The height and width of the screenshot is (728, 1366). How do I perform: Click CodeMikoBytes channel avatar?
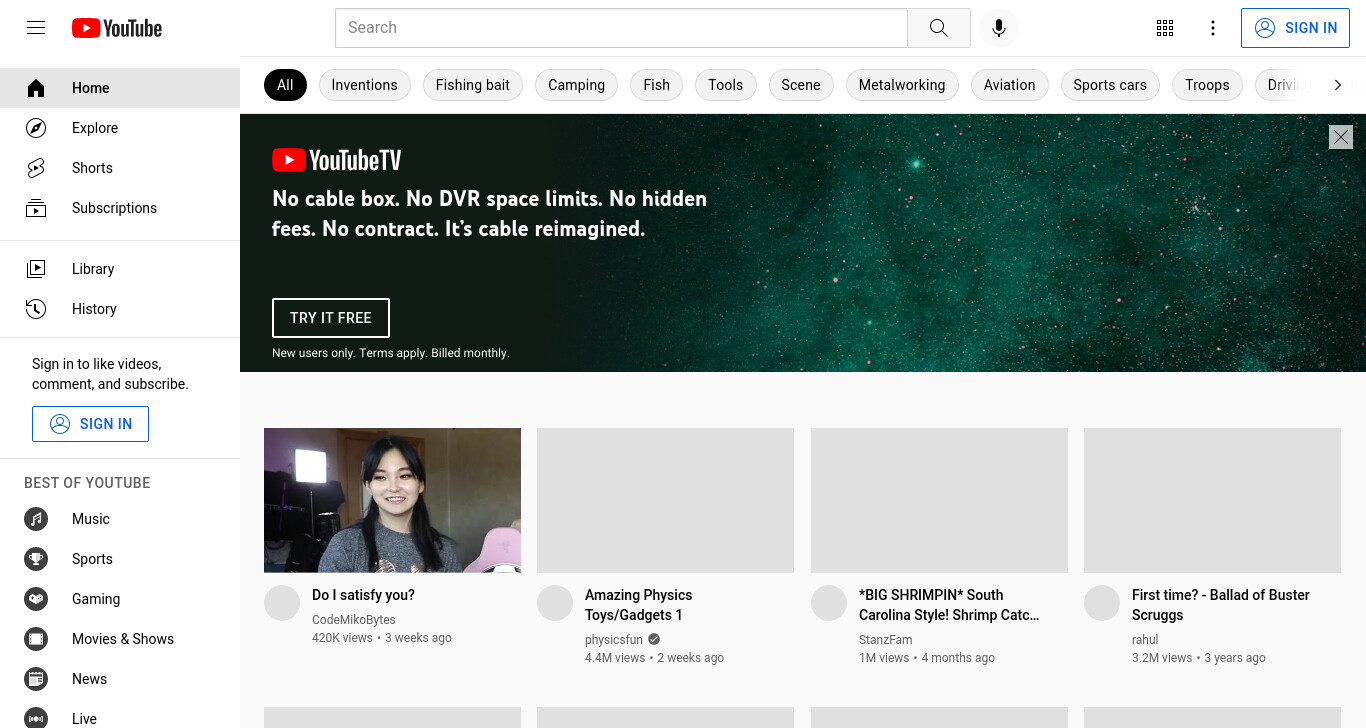pyautogui.click(x=282, y=603)
